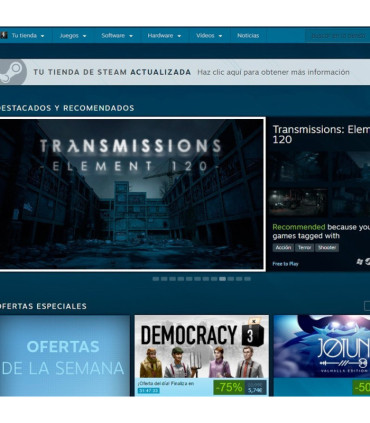The height and width of the screenshot is (423, 370).
Task: Expand the Juegos dropdown arrow
Action: [84, 36]
